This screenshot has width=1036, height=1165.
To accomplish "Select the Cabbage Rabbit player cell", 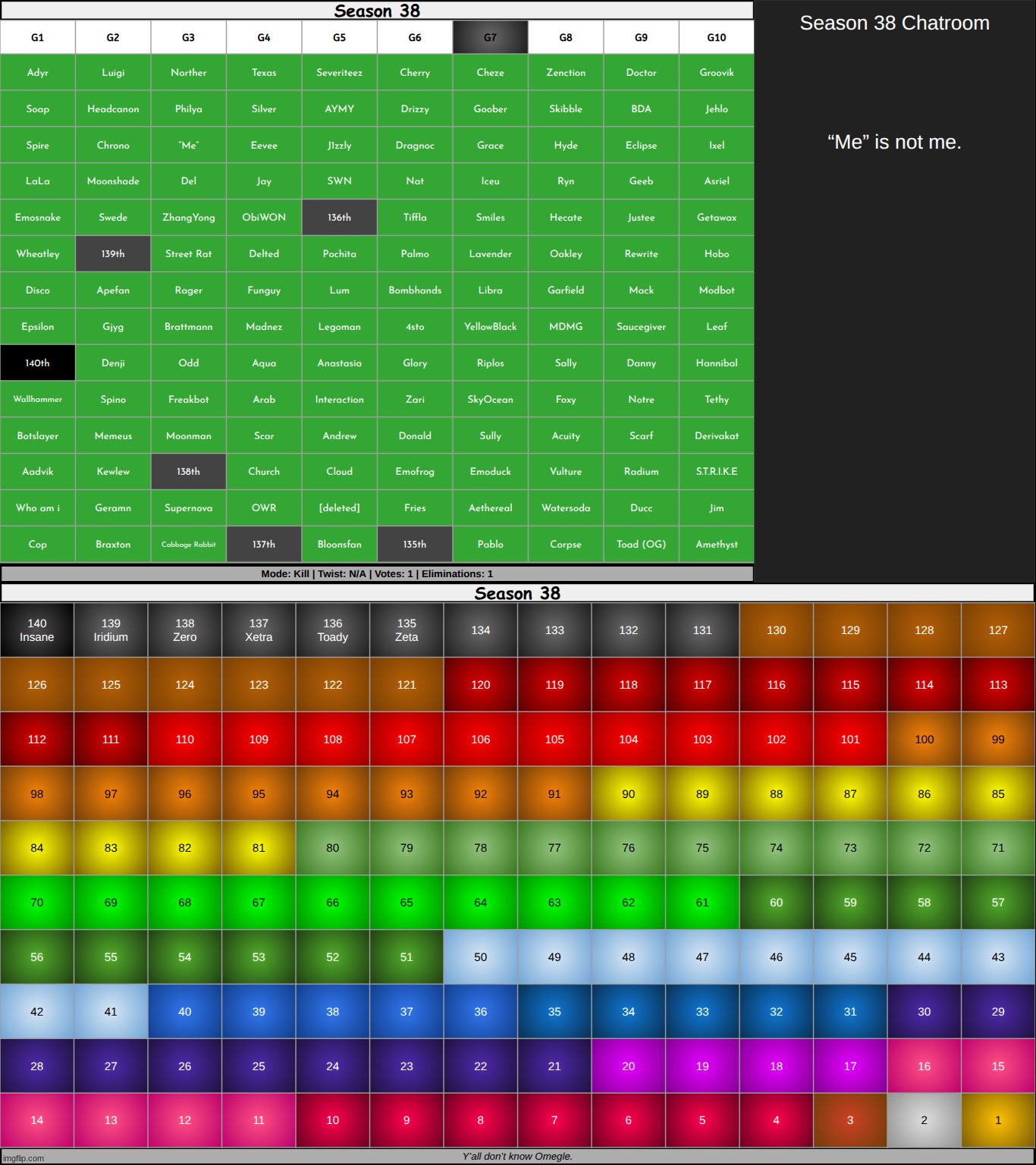I will click(188, 545).
